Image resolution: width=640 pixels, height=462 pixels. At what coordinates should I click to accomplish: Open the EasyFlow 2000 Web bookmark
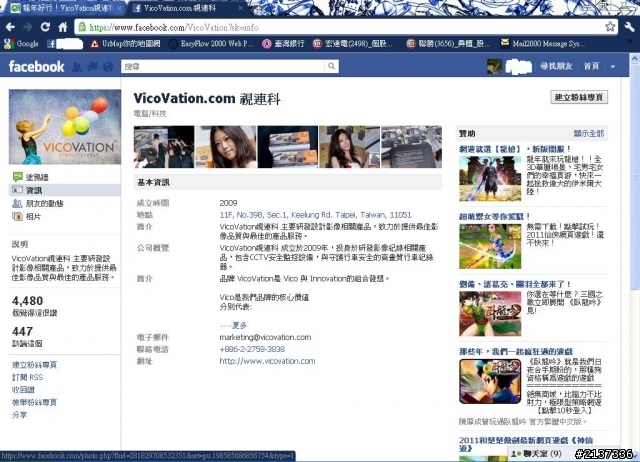coord(211,44)
